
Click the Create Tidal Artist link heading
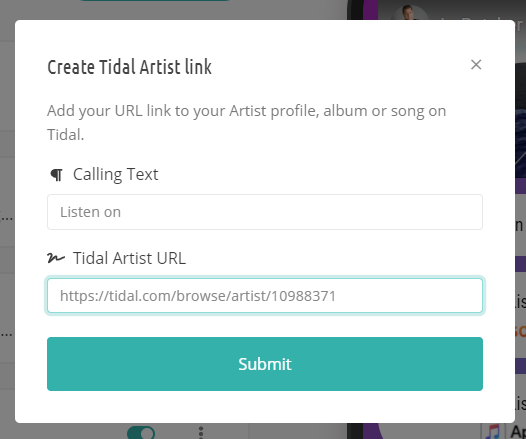[129, 67]
